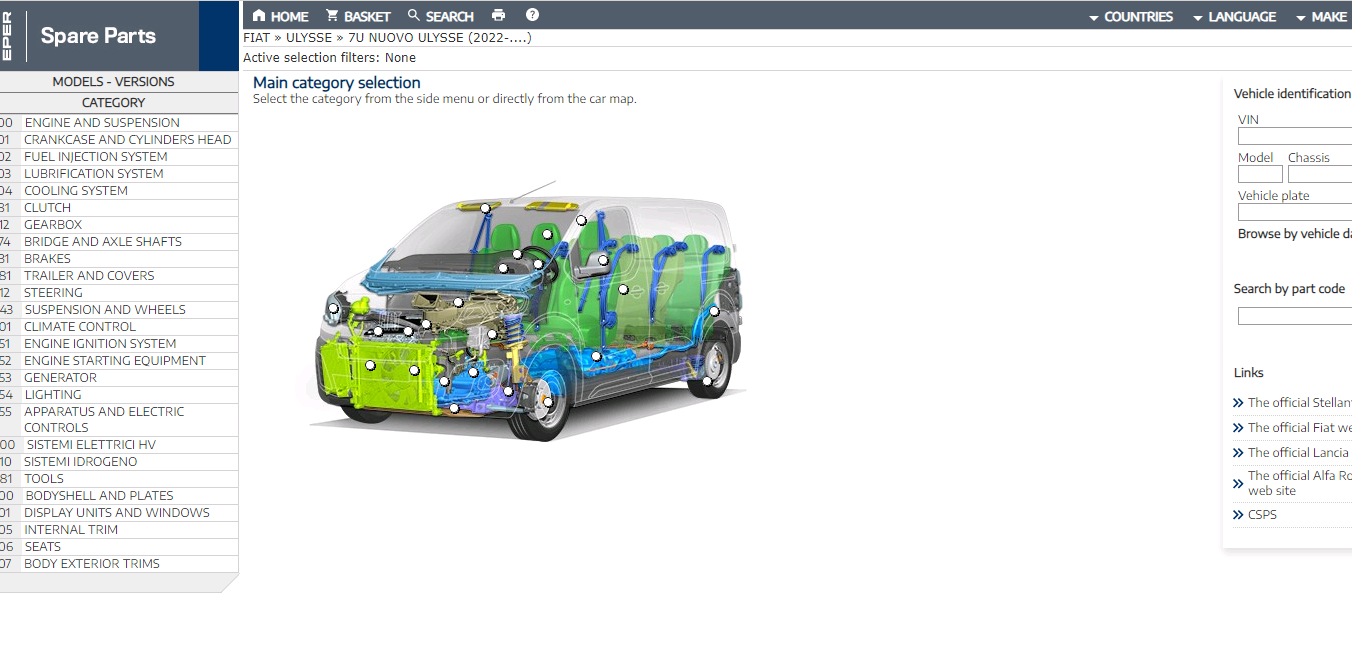The height and width of the screenshot is (658, 1352).
Task: Click the hotspot dot on the front wheel
Action: click(548, 402)
